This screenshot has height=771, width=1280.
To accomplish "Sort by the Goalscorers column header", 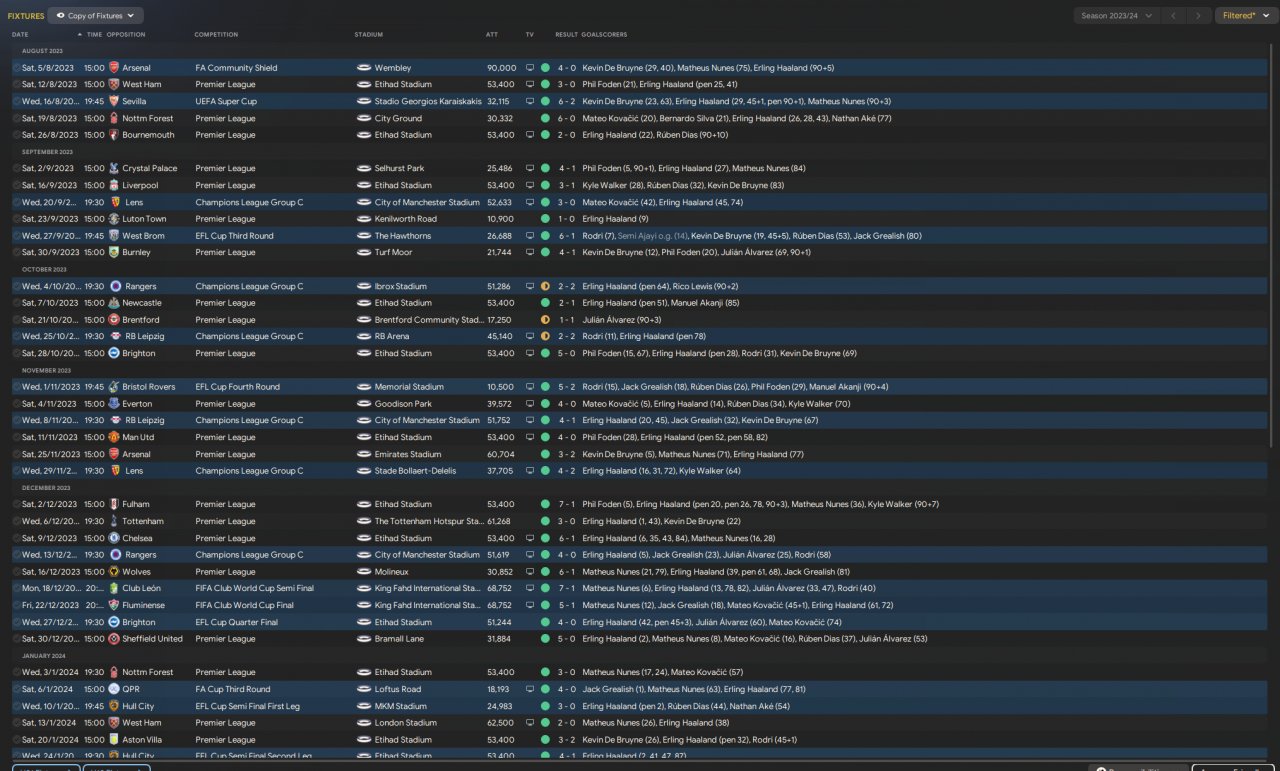I will coord(606,35).
